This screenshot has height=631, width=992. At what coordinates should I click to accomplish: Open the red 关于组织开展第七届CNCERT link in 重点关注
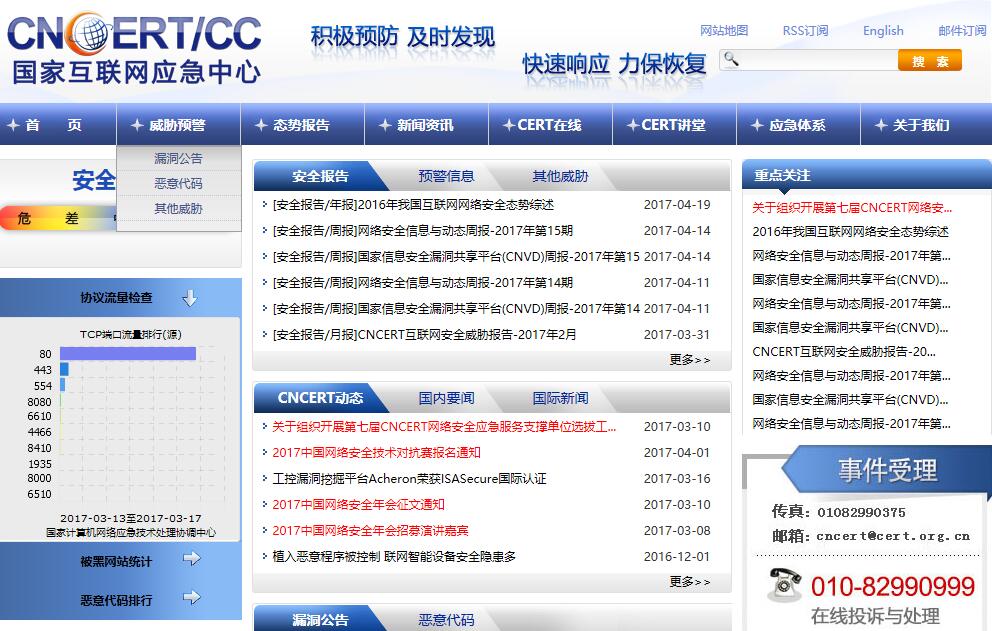point(852,208)
